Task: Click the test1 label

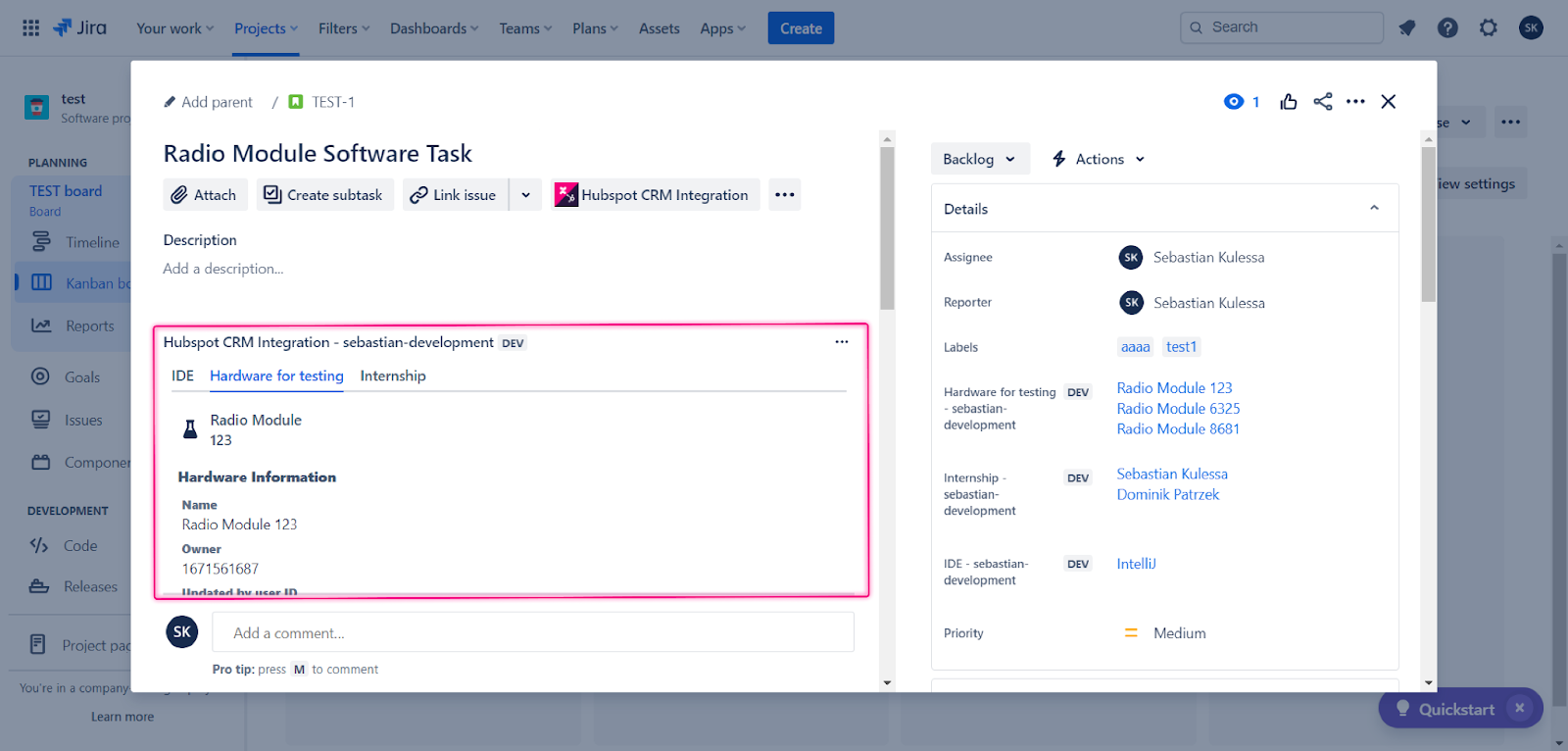Action: point(1181,347)
